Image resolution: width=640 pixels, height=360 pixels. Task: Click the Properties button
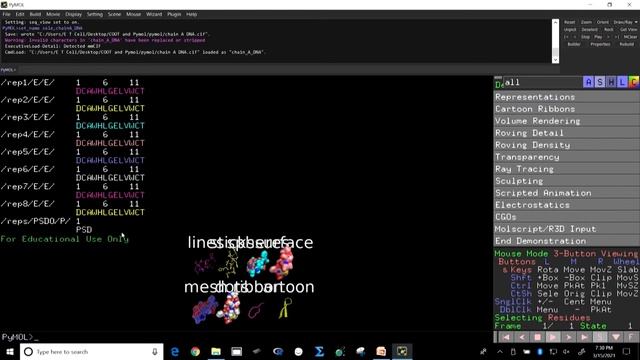(600, 44)
